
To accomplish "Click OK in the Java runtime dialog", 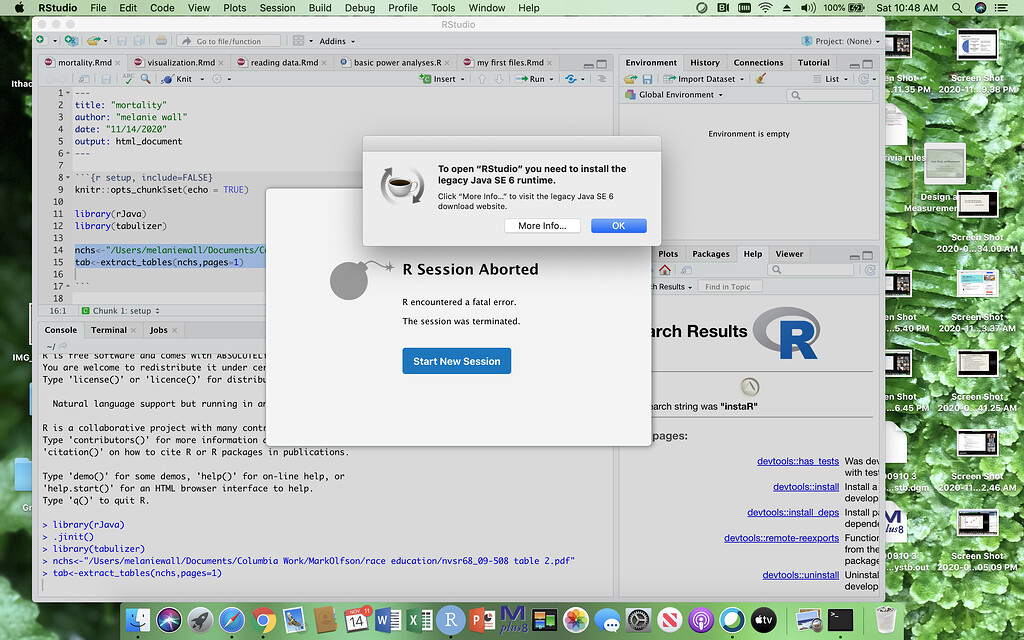I will click(x=618, y=225).
